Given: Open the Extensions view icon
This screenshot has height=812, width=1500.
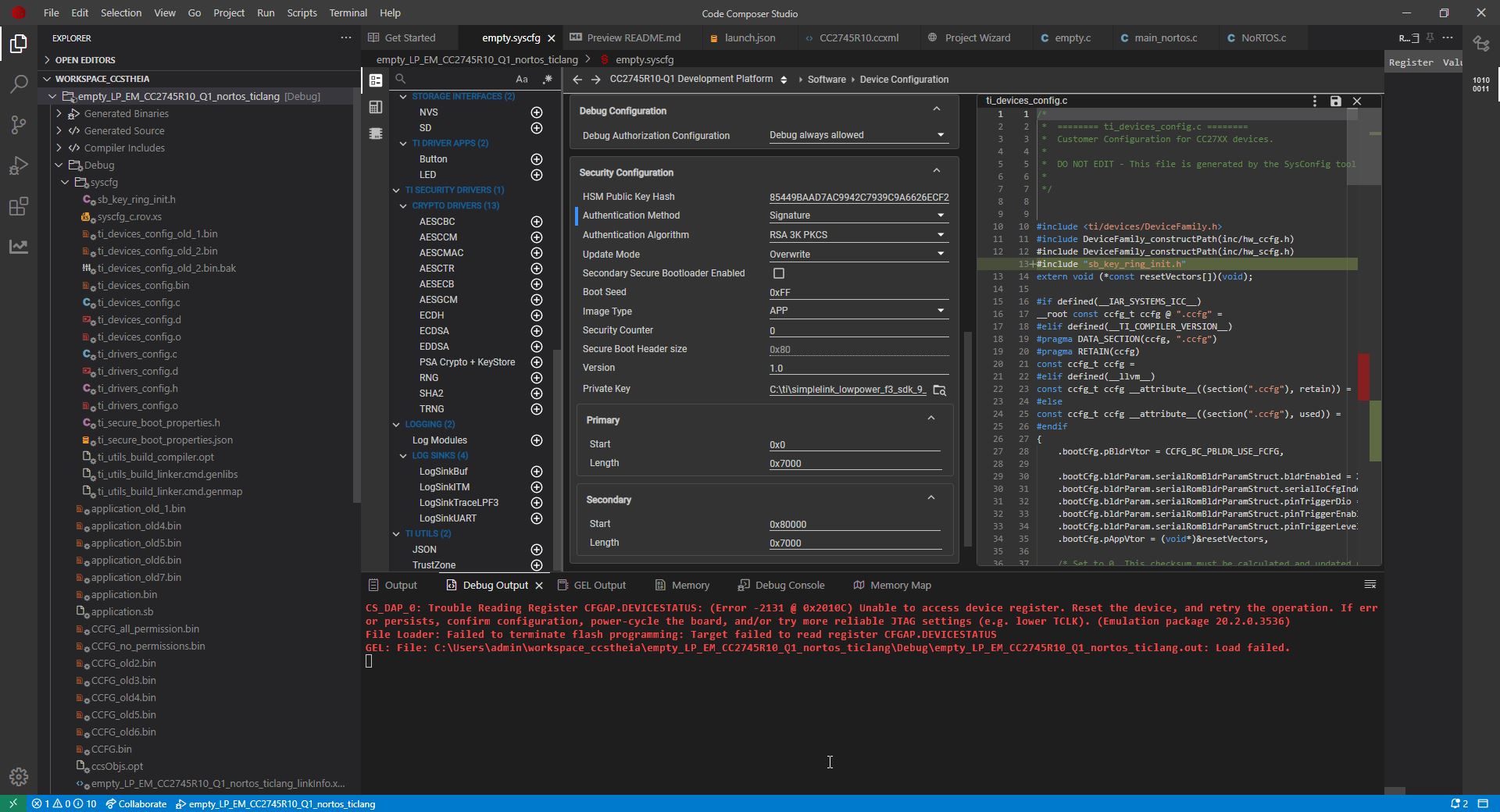Looking at the screenshot, I should tap(19, 206).
